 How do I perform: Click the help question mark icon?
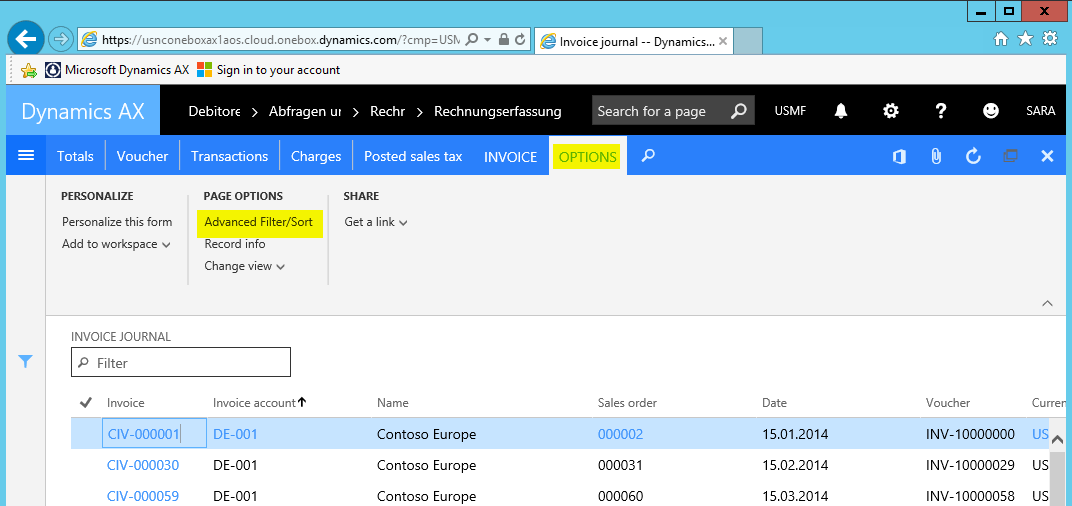[940, 111]
